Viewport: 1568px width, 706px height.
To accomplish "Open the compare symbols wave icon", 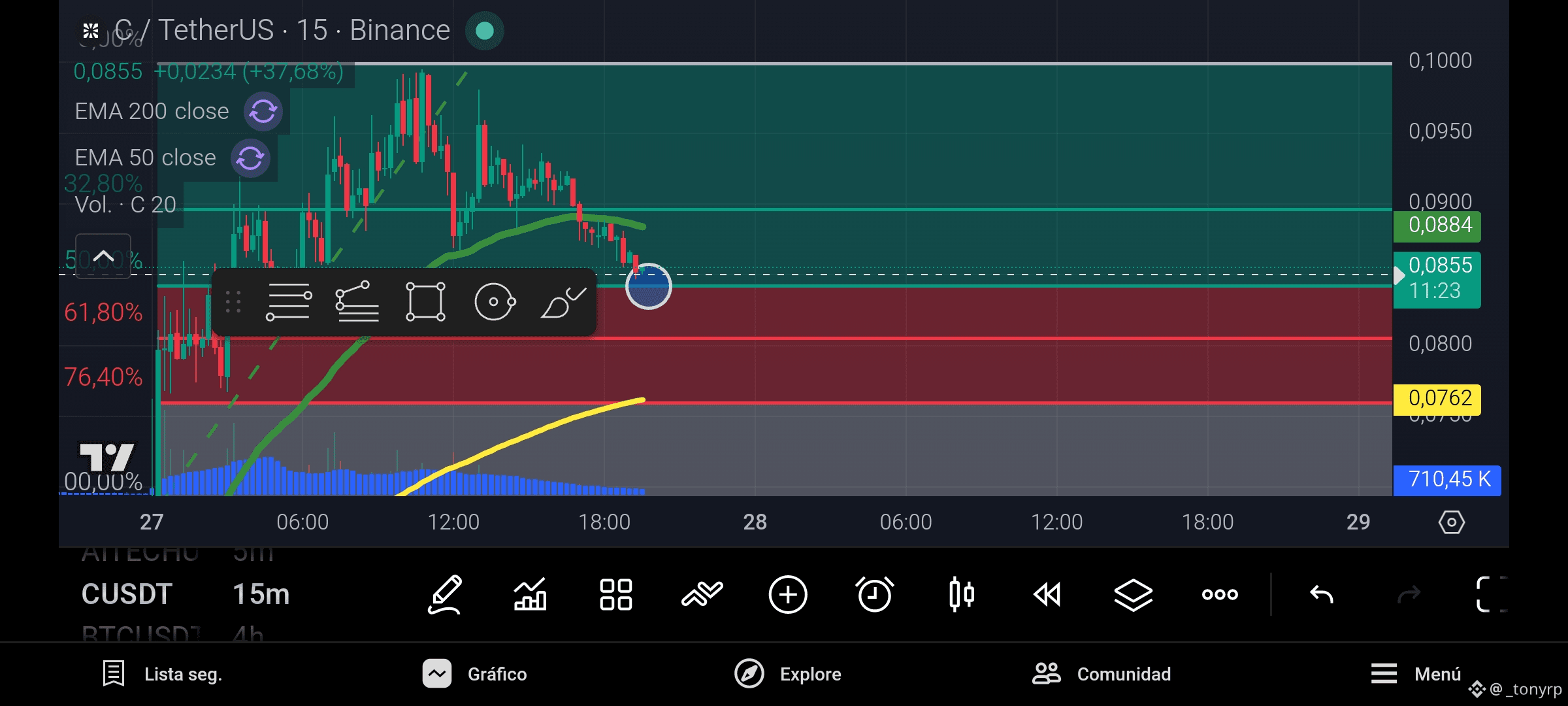I will click(702, 595).
